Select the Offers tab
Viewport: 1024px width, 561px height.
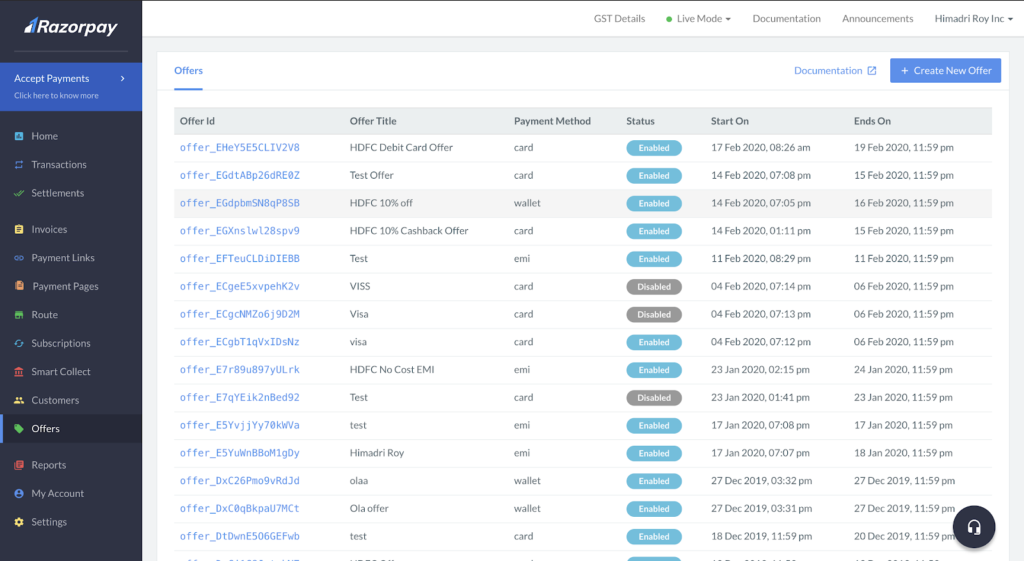(188, 71)
